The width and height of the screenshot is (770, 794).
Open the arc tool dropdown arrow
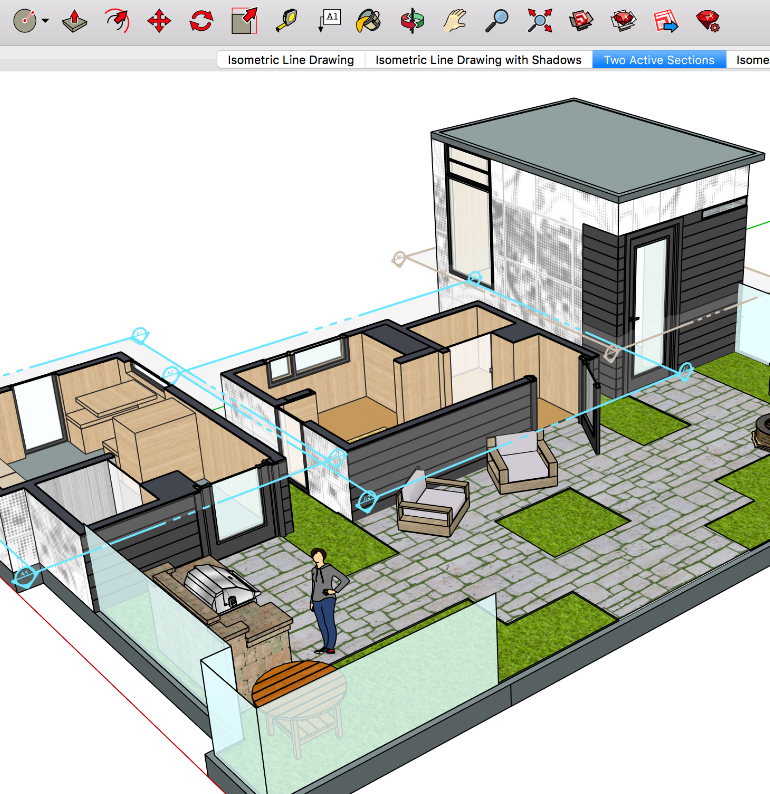point(46,21)
